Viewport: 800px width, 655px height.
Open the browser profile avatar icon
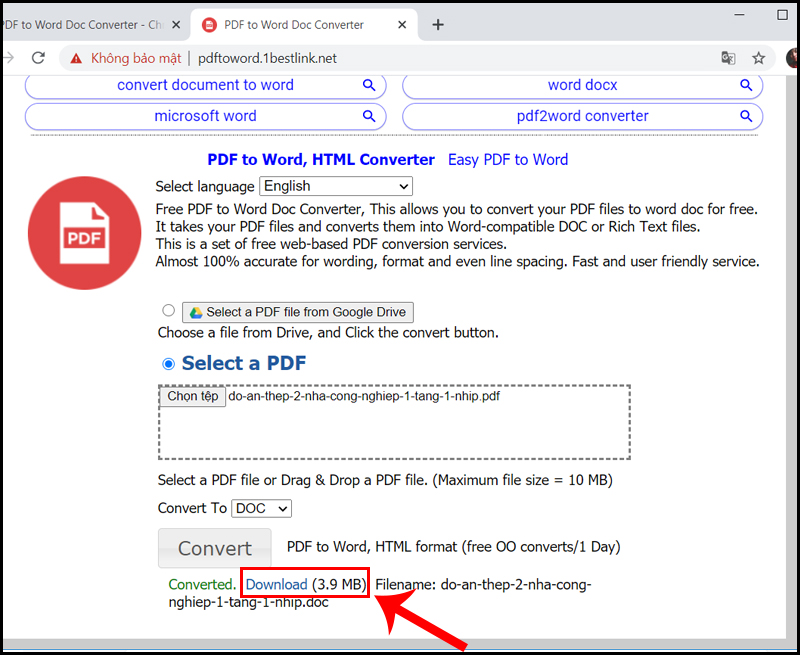(x=792, y=58)
